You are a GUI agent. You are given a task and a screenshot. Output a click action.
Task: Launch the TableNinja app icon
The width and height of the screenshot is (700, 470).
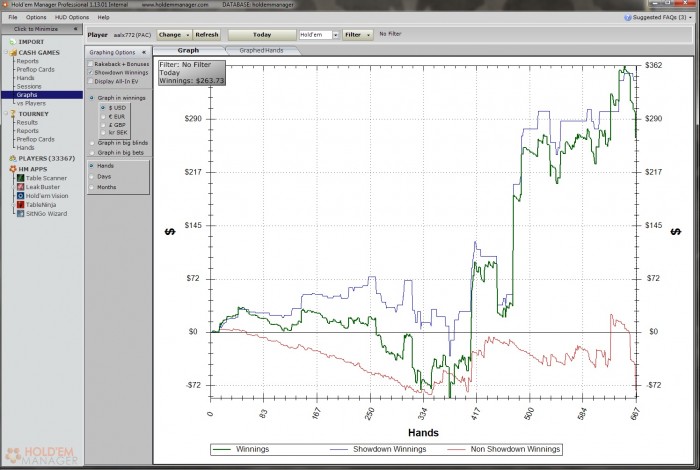click(21, 205)
